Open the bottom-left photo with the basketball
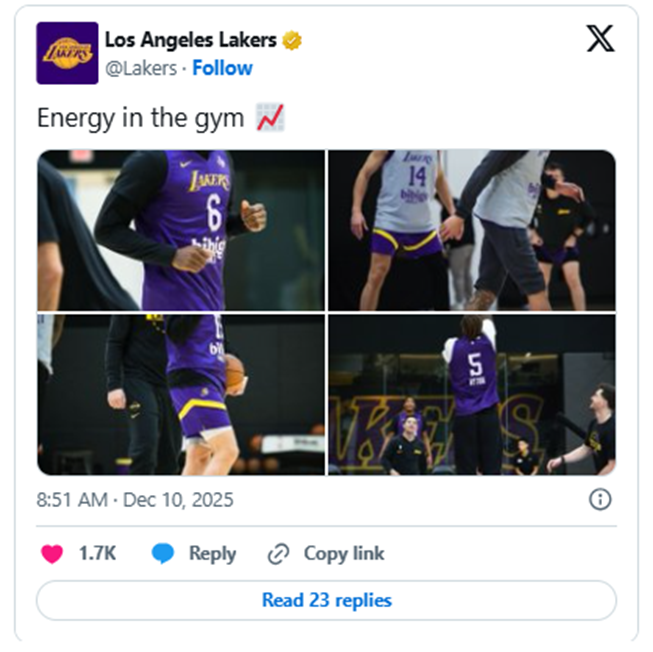Image resolution: width=653 pixels, height=652 pixels. pos(181,395)
